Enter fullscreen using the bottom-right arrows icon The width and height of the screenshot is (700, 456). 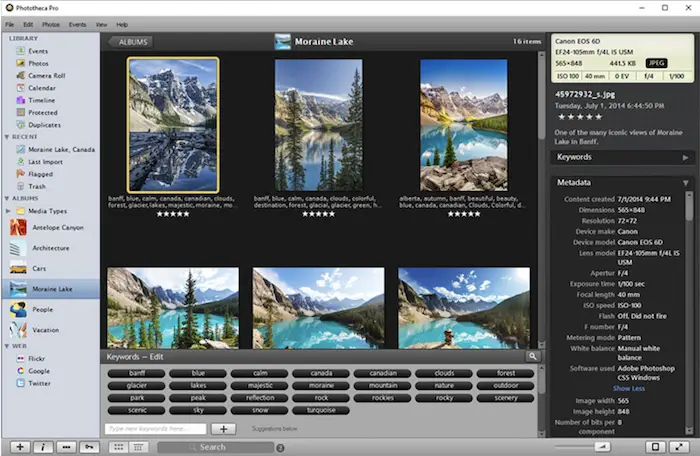point(681,446)
